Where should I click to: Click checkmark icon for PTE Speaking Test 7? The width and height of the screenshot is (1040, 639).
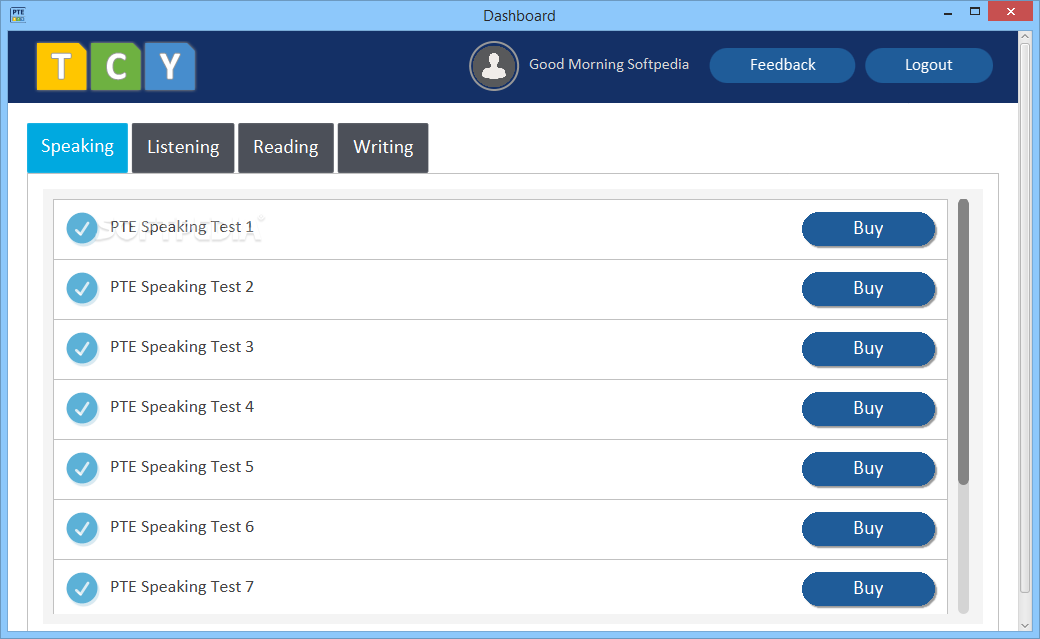[x=82, y=588]
